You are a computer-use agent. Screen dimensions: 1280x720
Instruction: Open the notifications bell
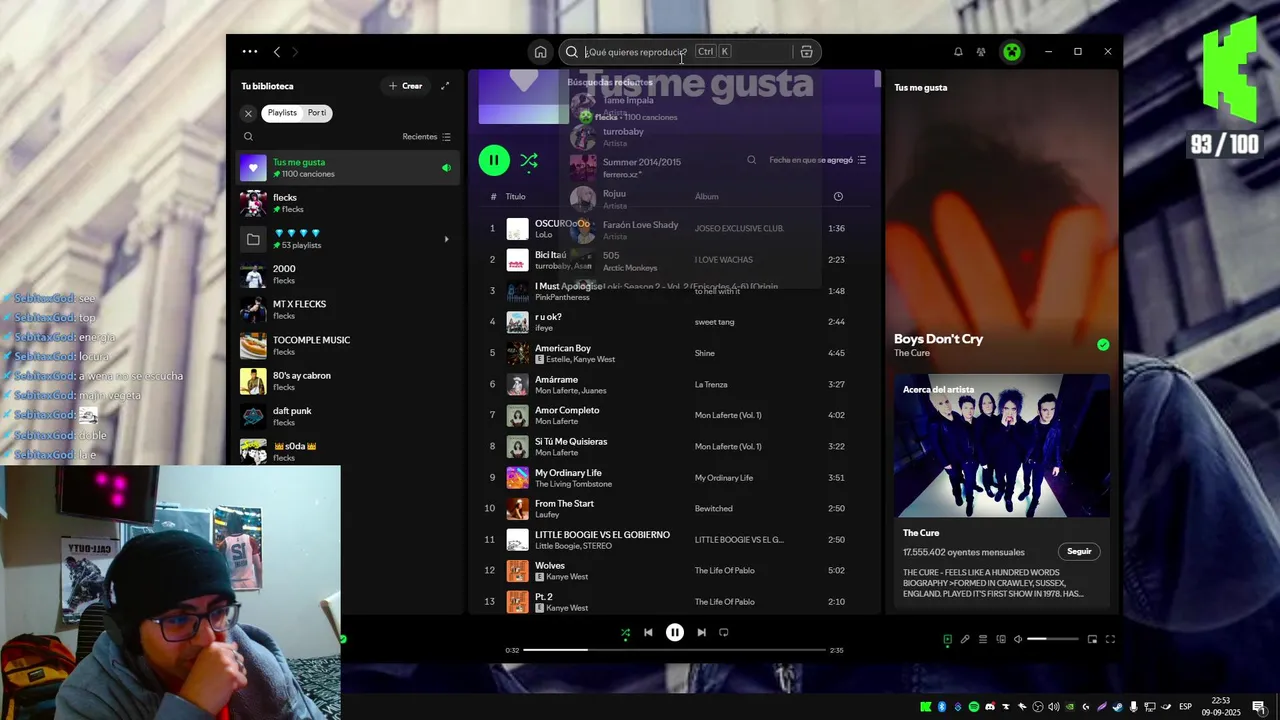958,52
